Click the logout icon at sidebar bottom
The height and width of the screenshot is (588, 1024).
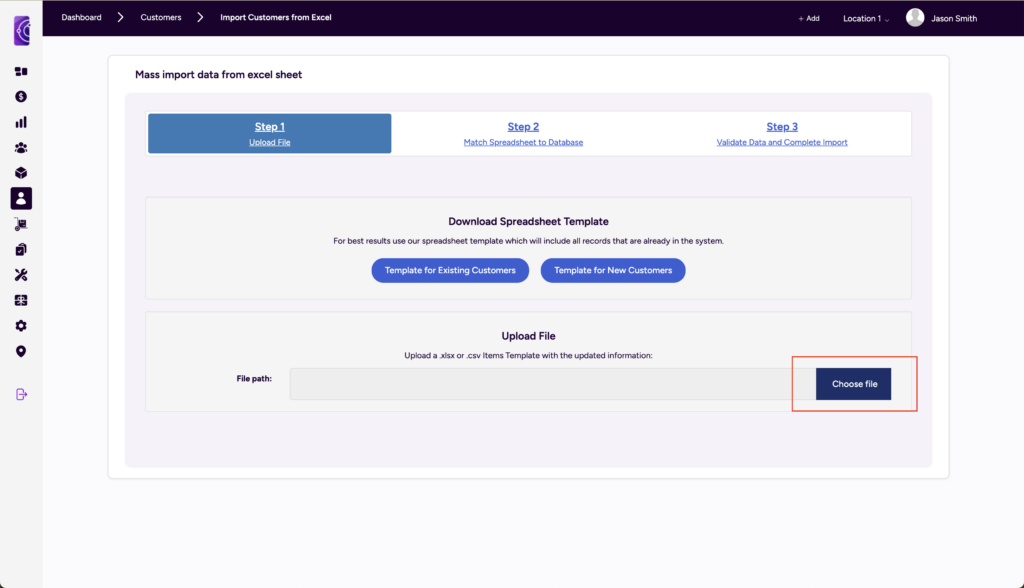click(x=21, y=394)
